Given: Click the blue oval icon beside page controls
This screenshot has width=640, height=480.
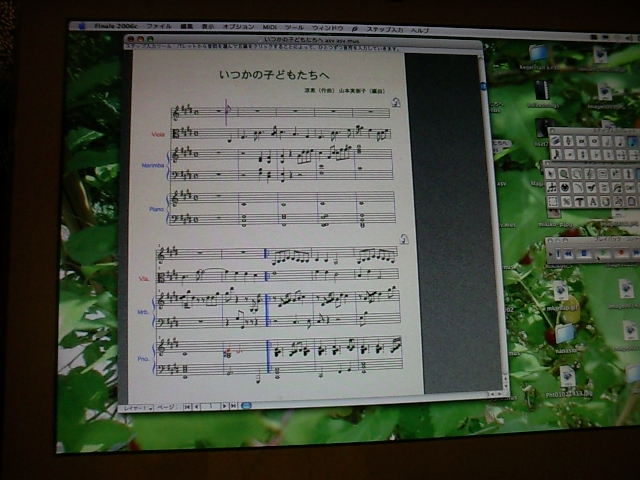Looking at the screenshot, I should [246, 405].
